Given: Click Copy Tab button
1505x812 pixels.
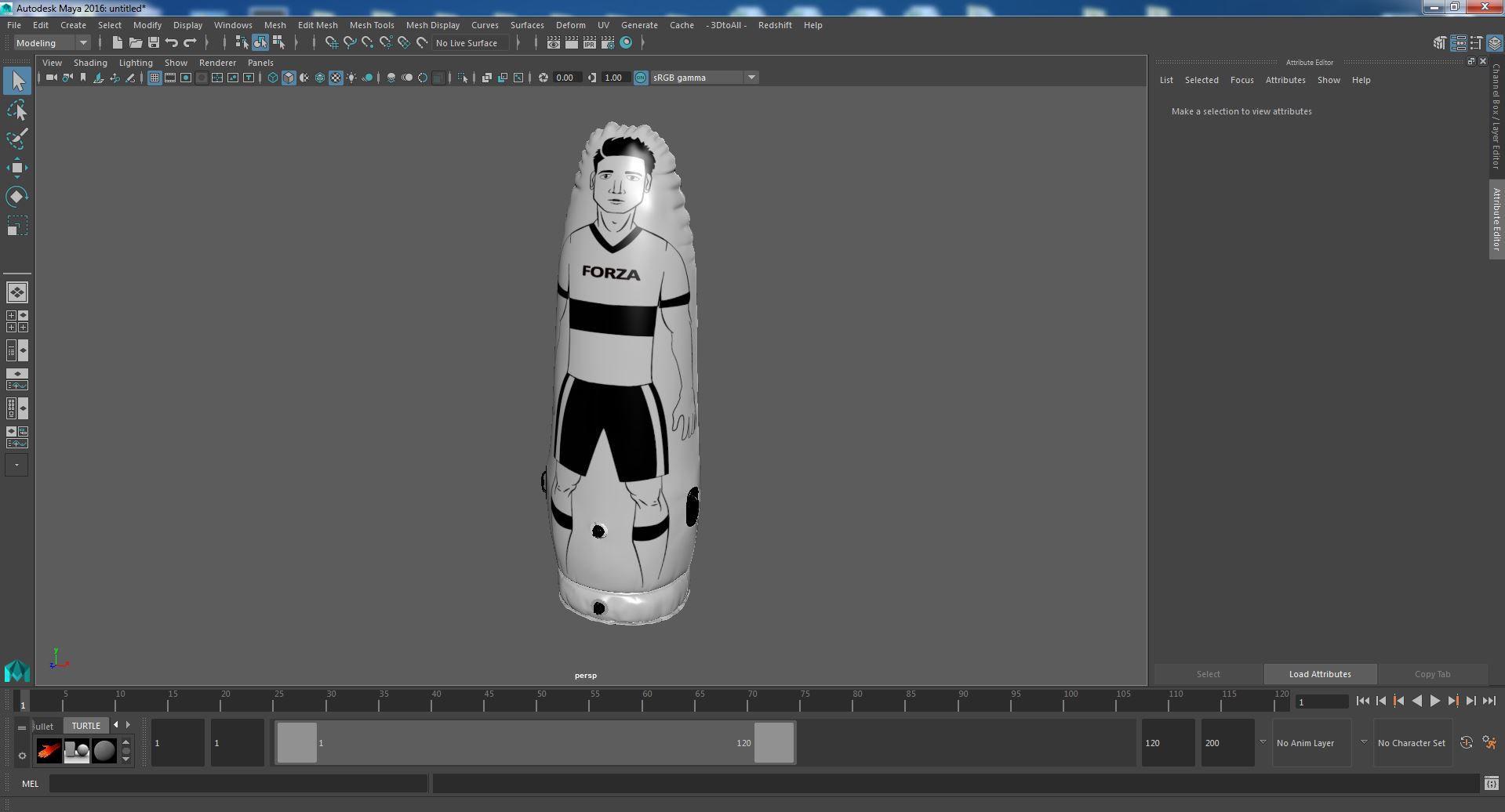Looking at the screenshot, I should point(1432,674).
